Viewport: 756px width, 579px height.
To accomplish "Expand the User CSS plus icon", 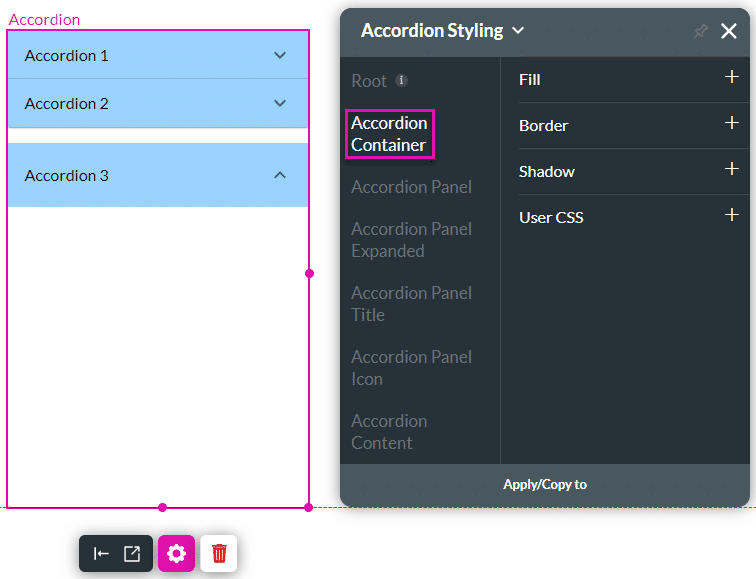I will (731, 215).
